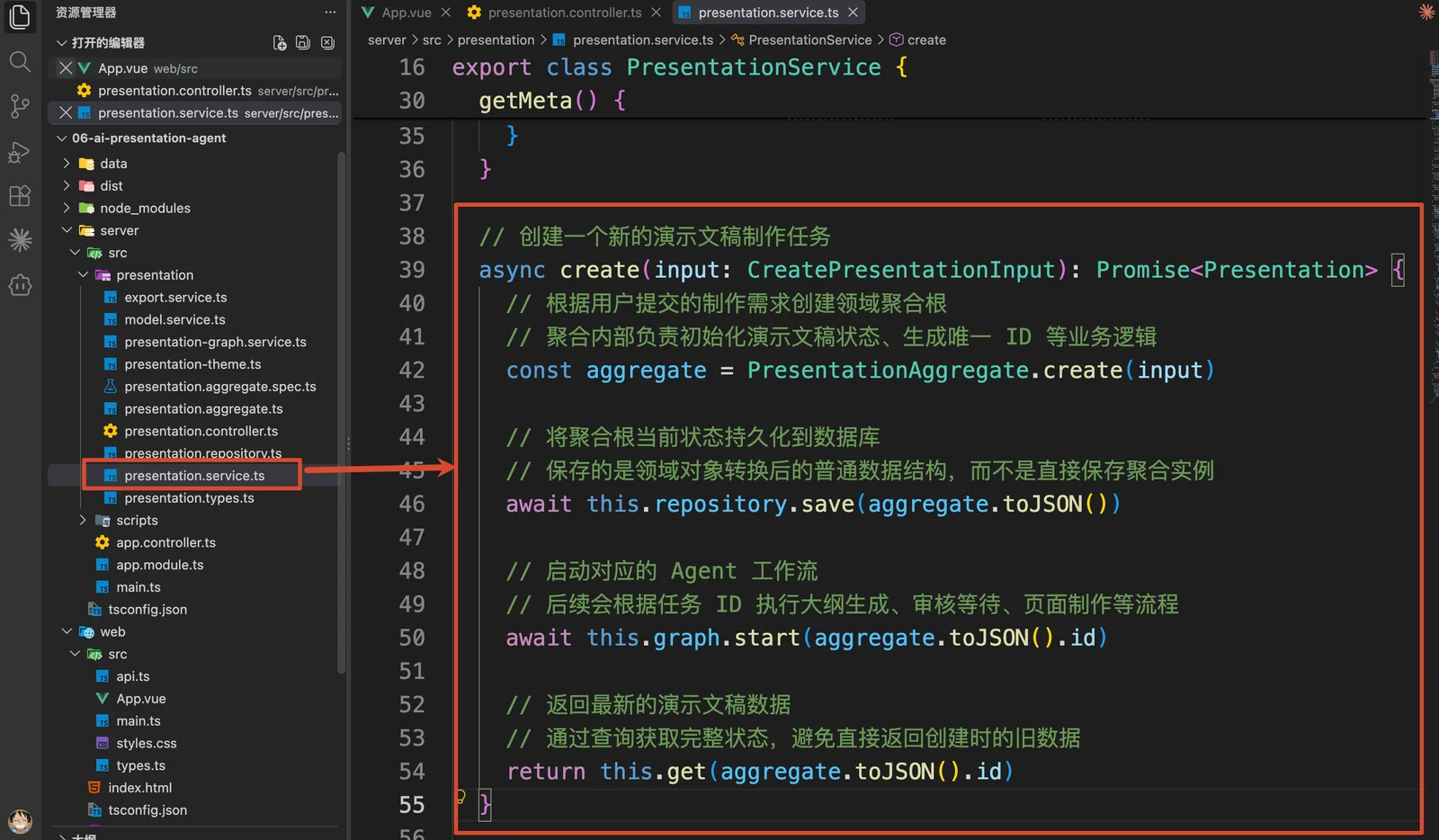Image resolution: width=1439 pixels, height=840 pixels.
Task: Click the lightbulb code action icon on line 55
Action: click(461, 797)
